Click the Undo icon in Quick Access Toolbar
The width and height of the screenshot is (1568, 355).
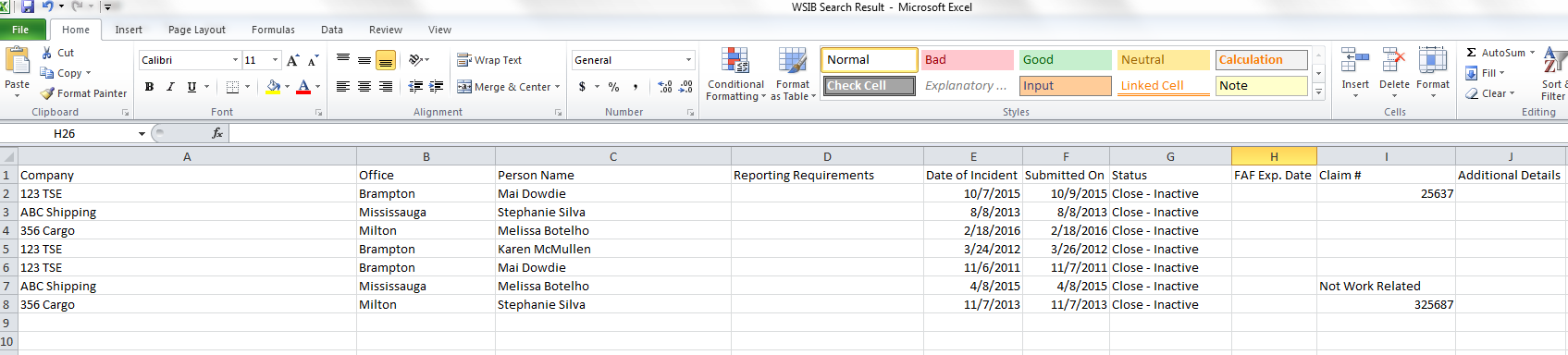tap(47, 6)
